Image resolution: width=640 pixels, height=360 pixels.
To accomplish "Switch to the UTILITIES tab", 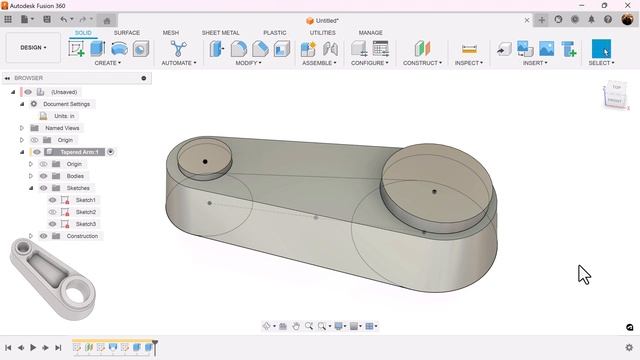I will click(322, 33).
